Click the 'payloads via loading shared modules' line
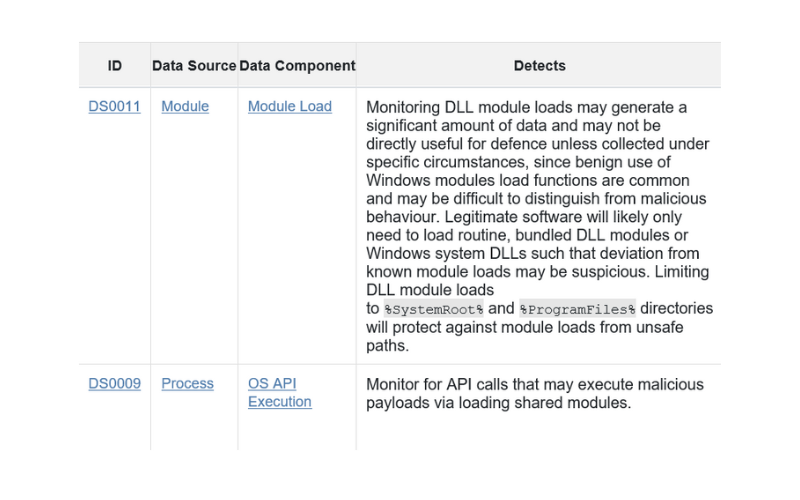The image size is (800, 500). click(498, 403)
